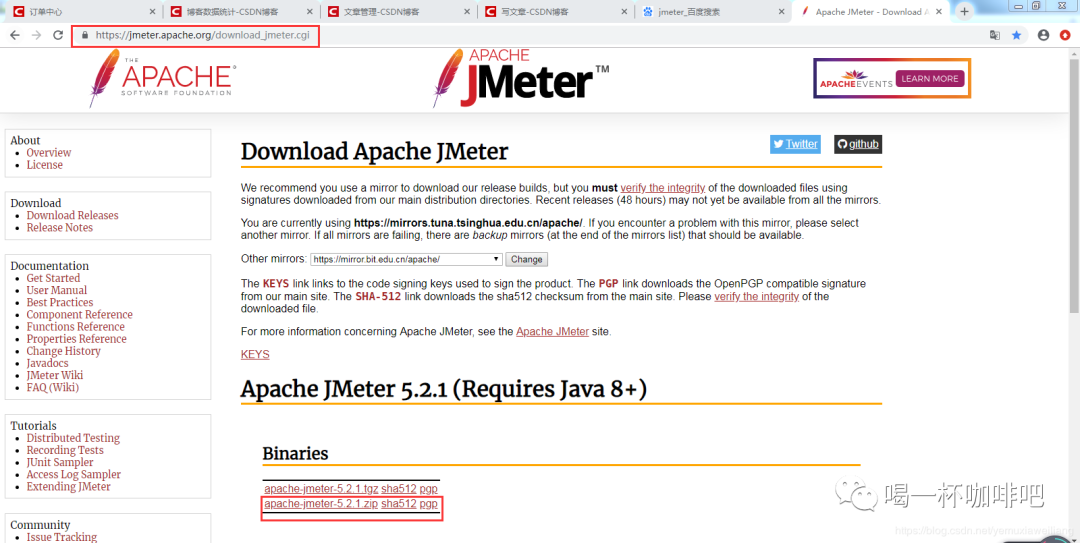Open the browser profile avatar icon
Screen dimensions: 1080x543
click(x=1043, y=35)
